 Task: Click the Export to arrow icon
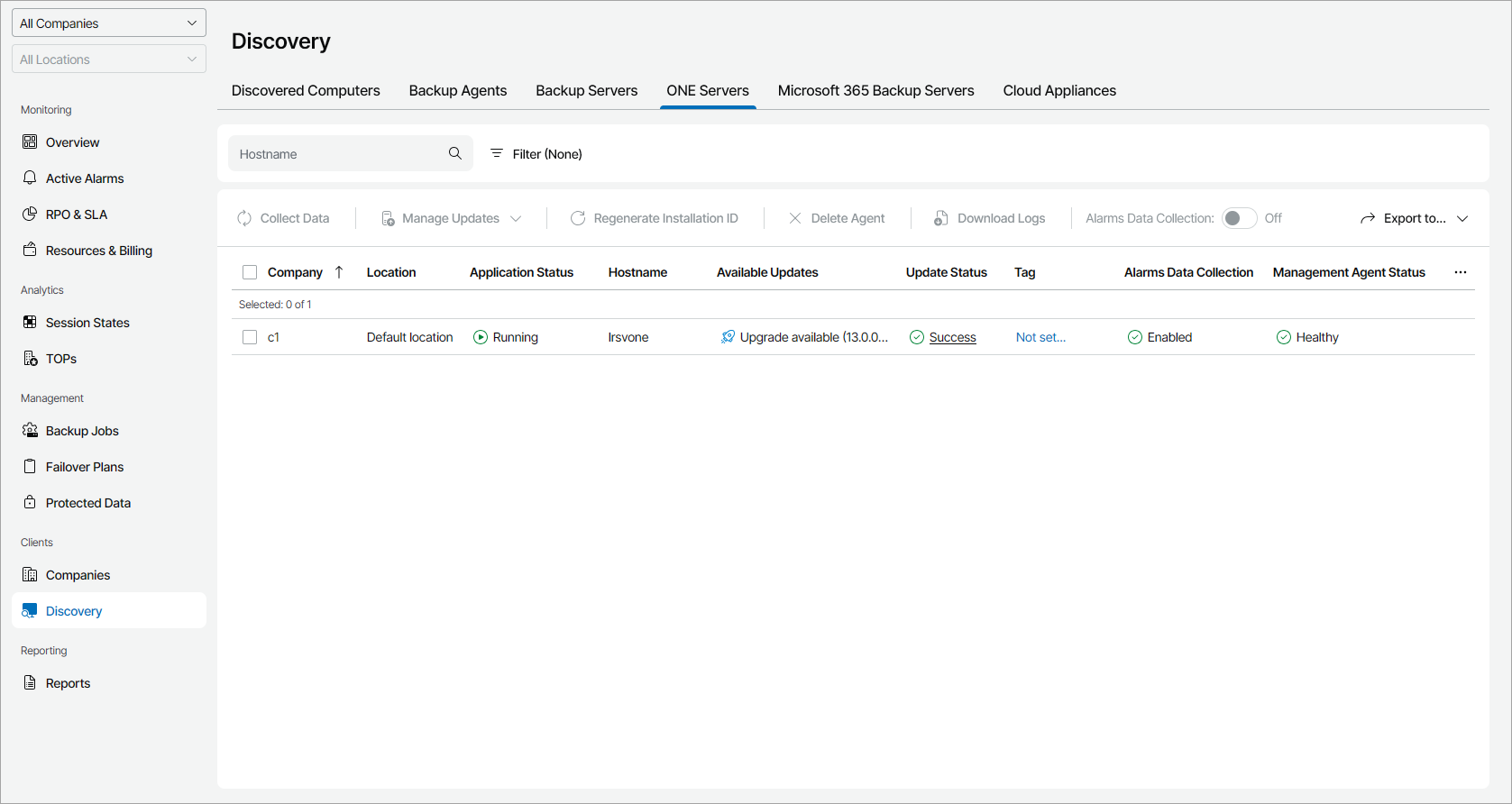coord(1368,218)
